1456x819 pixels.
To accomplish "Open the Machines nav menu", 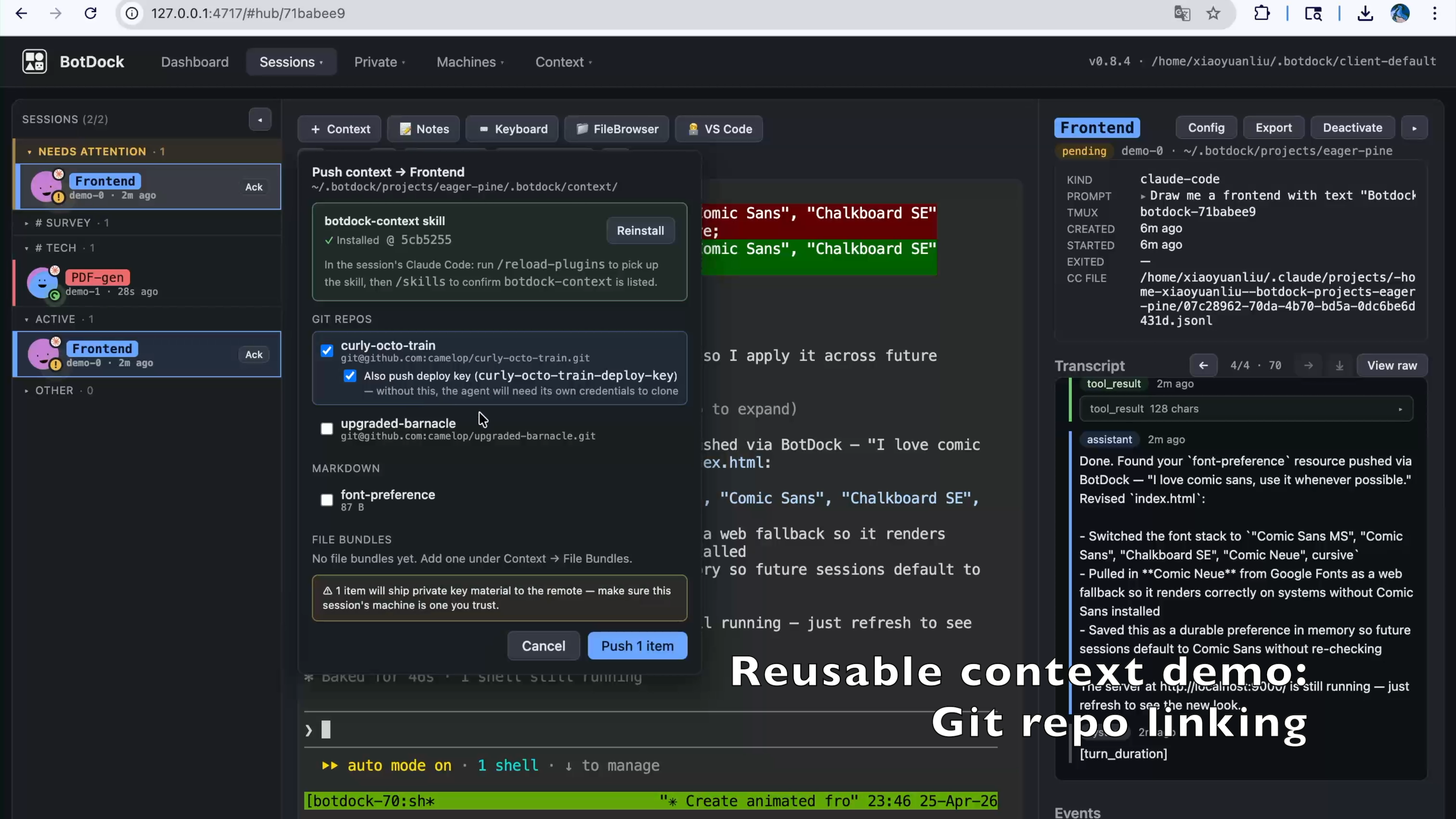I will pyautogui.click(x=470, y=62).
